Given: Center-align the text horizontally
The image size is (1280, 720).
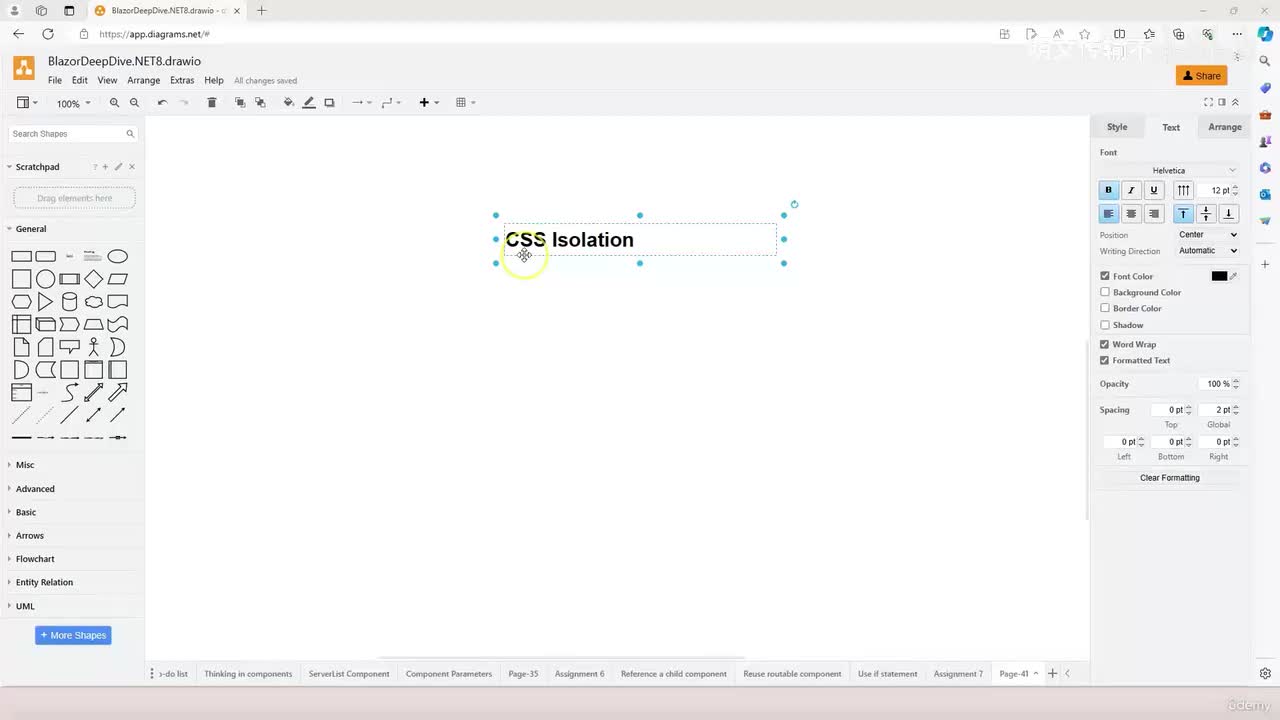Looking at the screenshot, I should pyautogui.click(x=1131, y=214).
